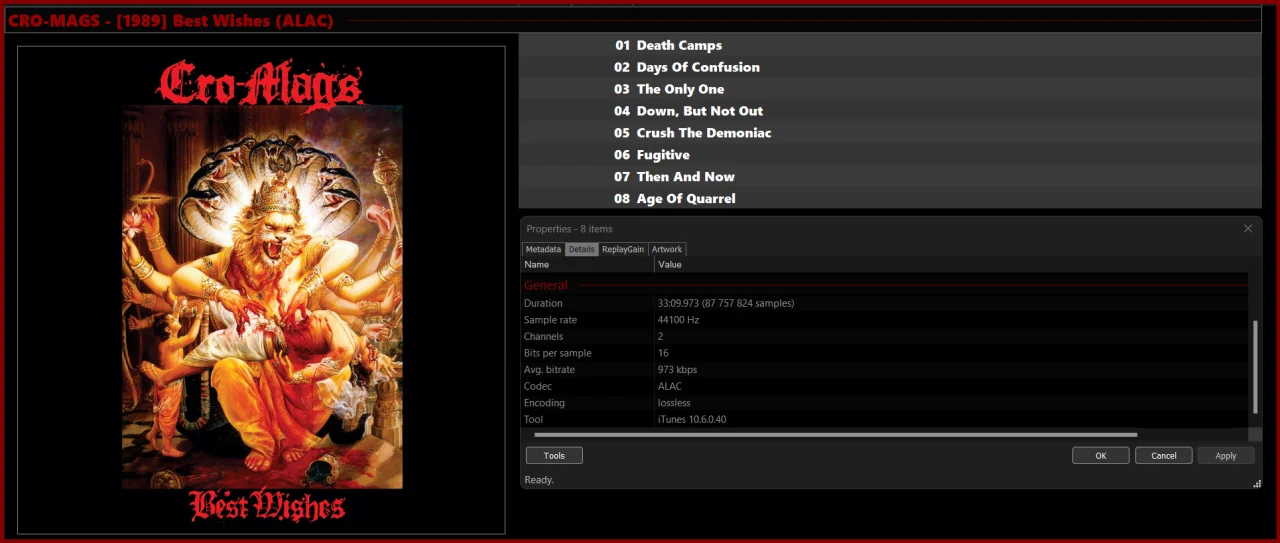Click the Best Wishes album cover art
This screenshot has height=543, width=1280.
coord(262,290)
